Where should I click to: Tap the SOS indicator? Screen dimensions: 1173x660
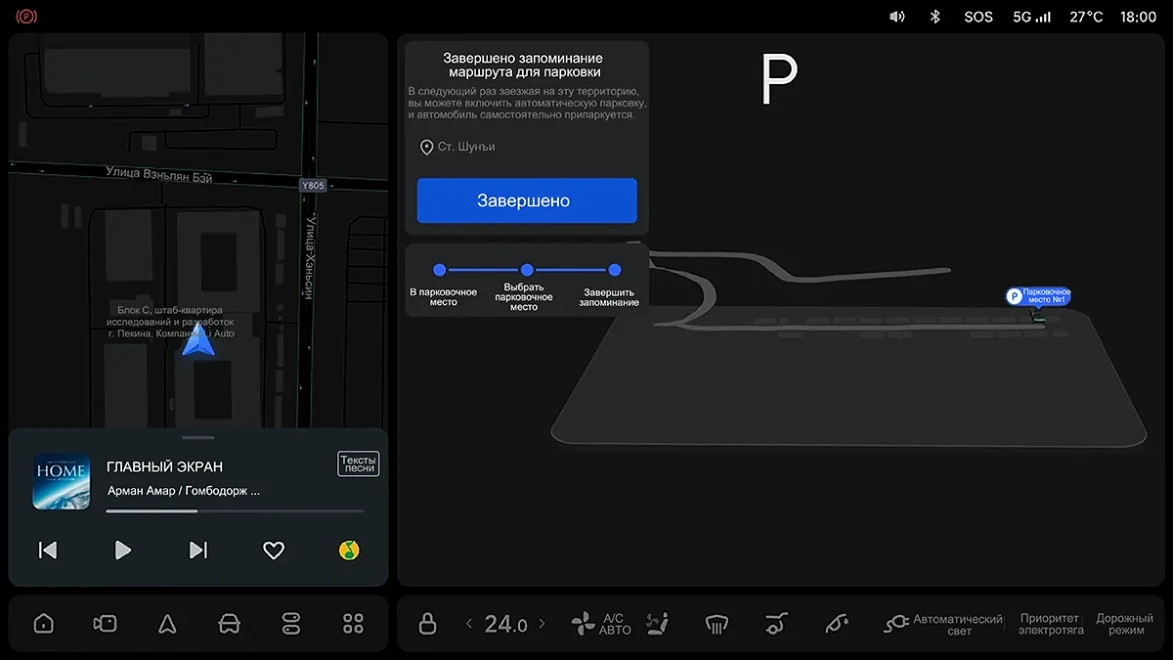[x=978, y=16]
